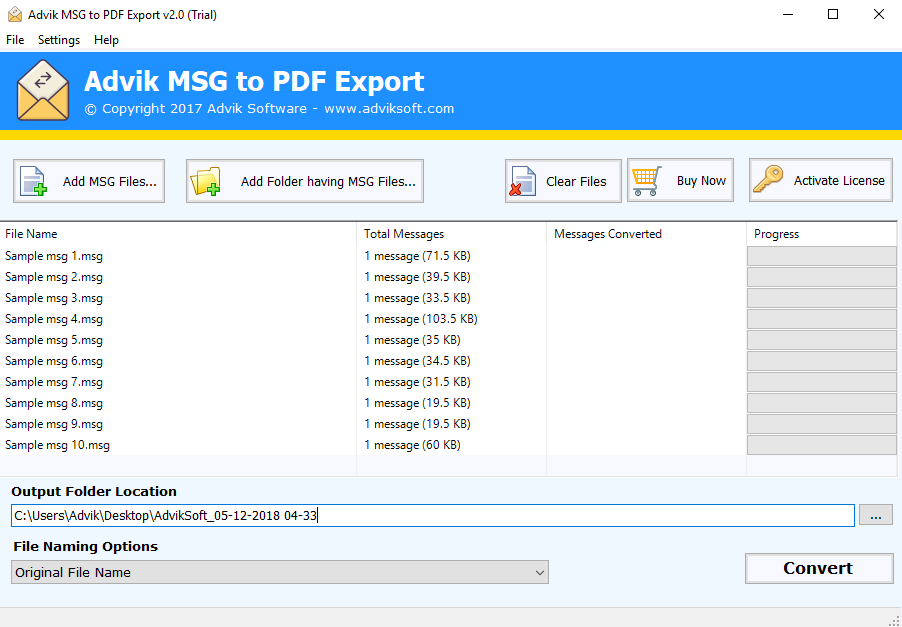Click the Output Folder Location path field
Viewport: 902px width, 627px height.
[433, 515]
